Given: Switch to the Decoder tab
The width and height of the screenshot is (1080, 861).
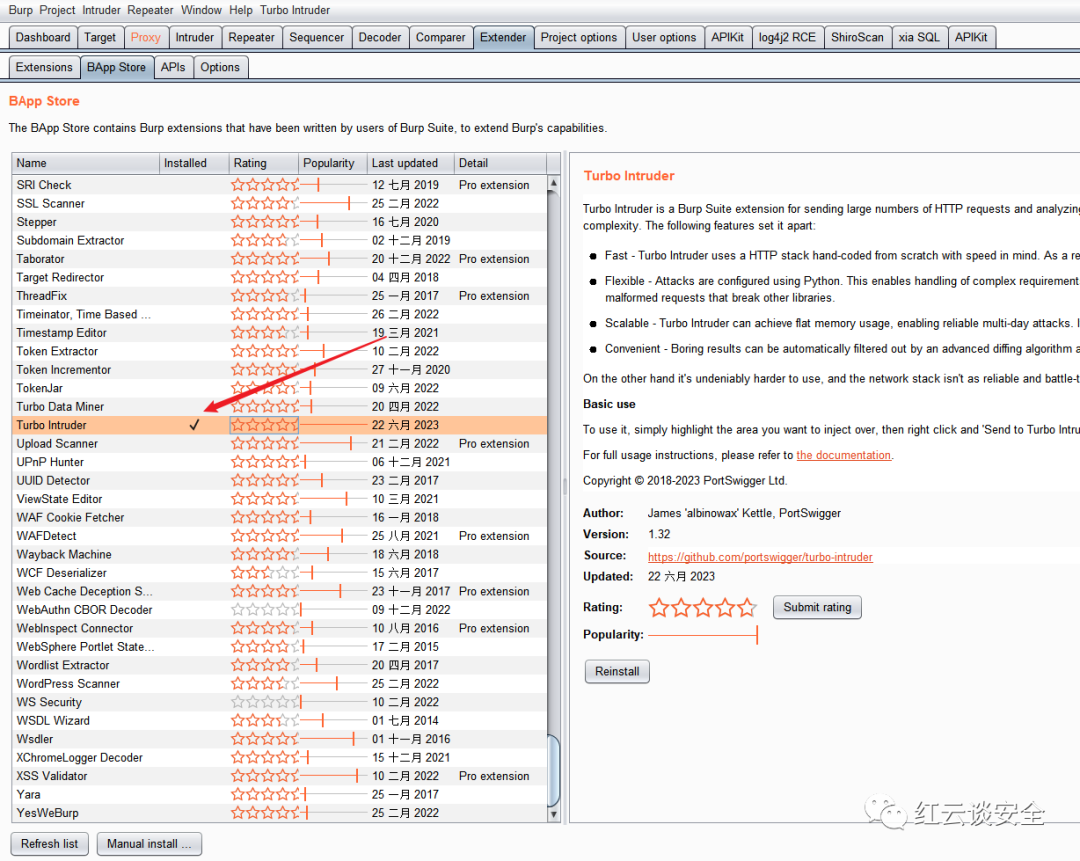Looking at the screenshot, I should coord(380,37).
